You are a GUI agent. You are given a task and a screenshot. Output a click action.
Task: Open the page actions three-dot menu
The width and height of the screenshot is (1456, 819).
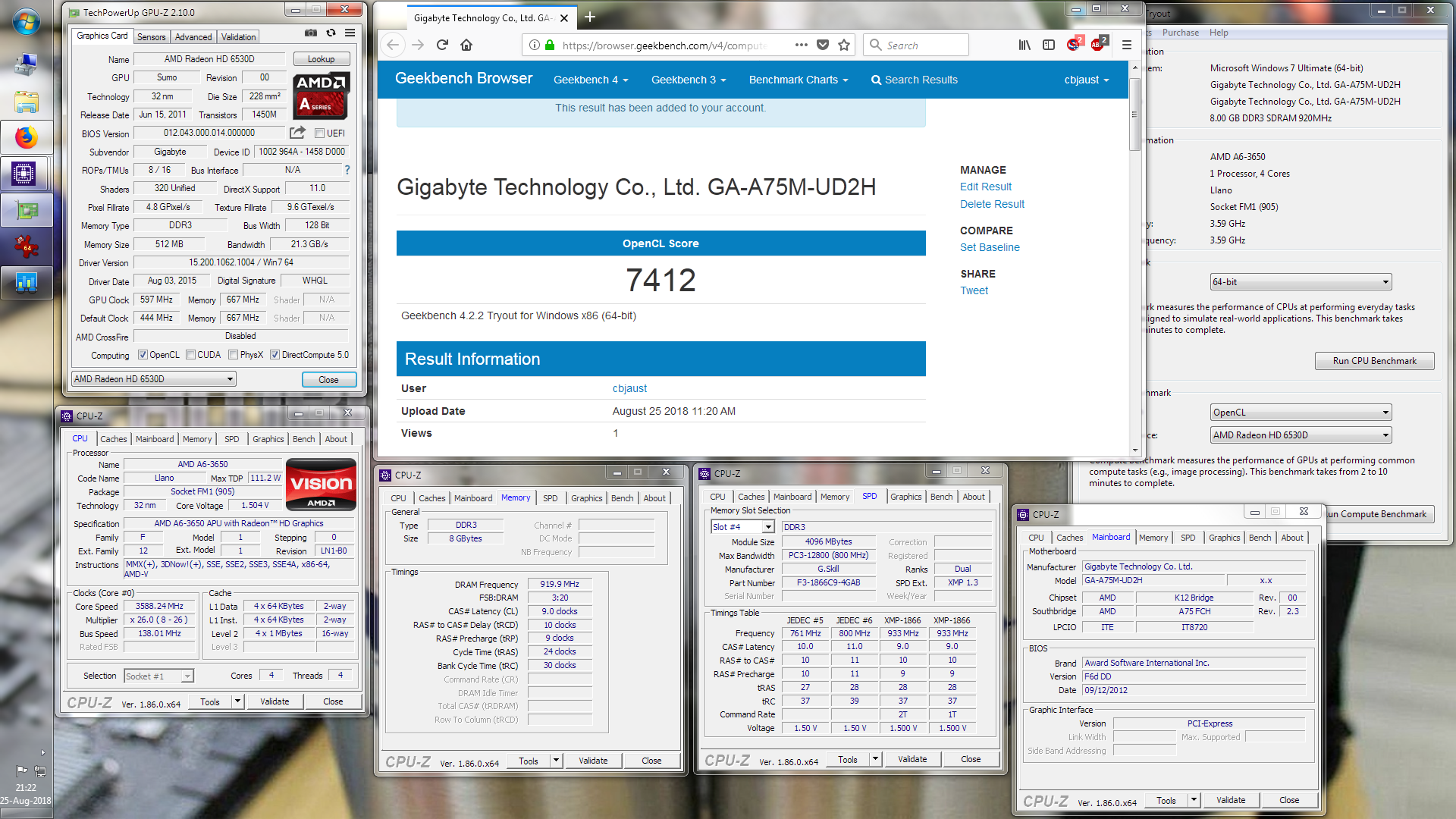point(801,45)
